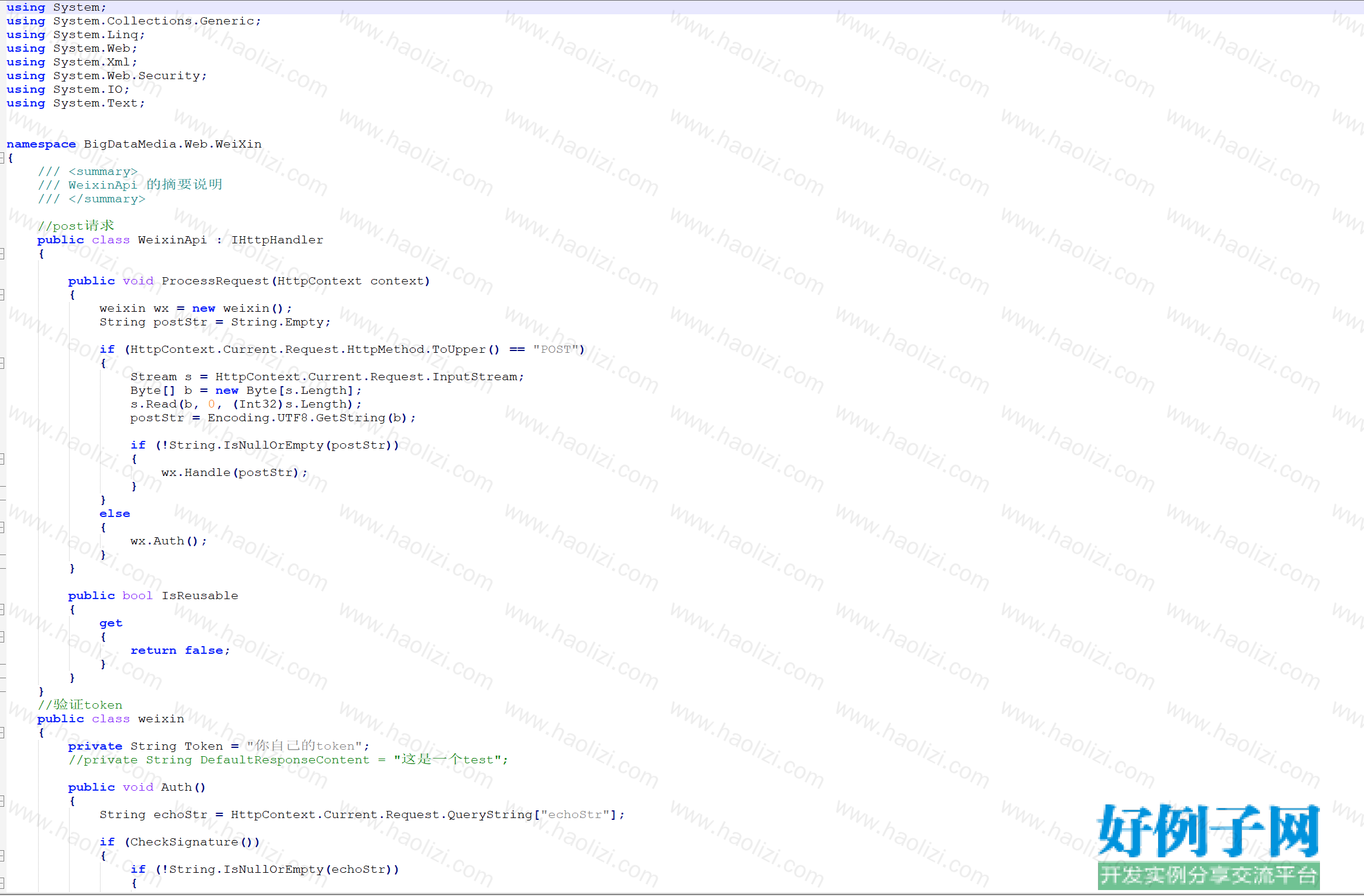Collapse the weixin class fold marker
The height and width of the screenshot is (896, 1364).
tap(2, 732)
